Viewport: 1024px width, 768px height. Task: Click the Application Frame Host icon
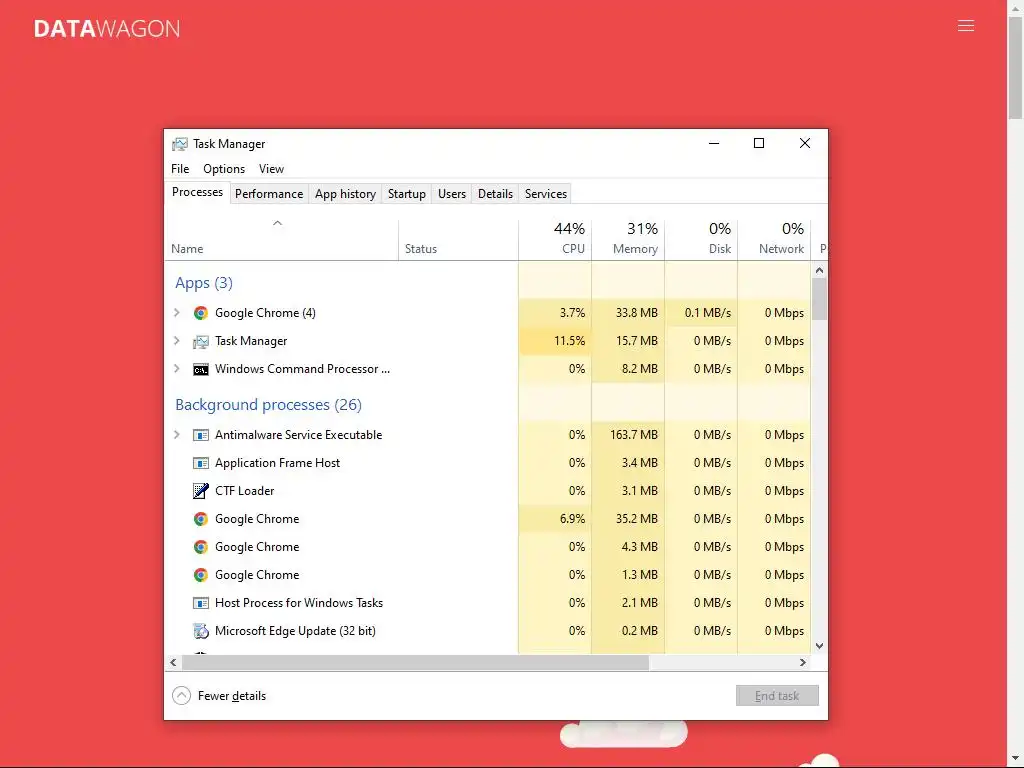[200, 463]
